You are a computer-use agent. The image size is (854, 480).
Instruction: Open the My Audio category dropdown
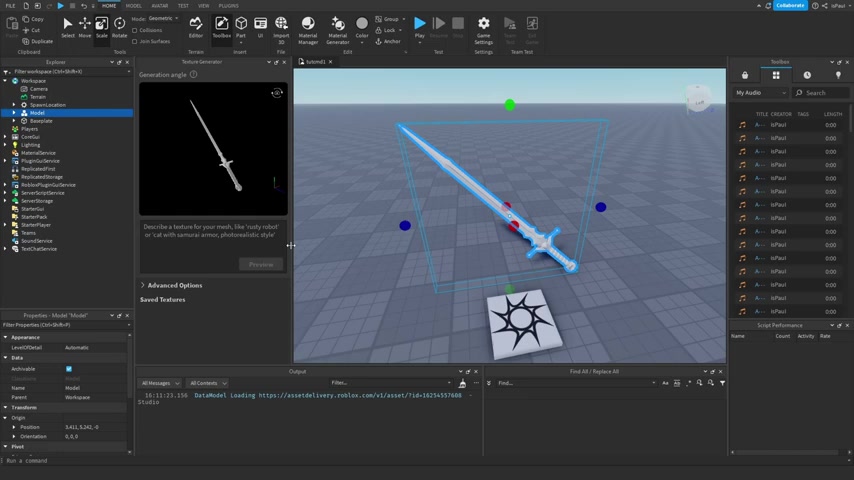pos(760,93)
